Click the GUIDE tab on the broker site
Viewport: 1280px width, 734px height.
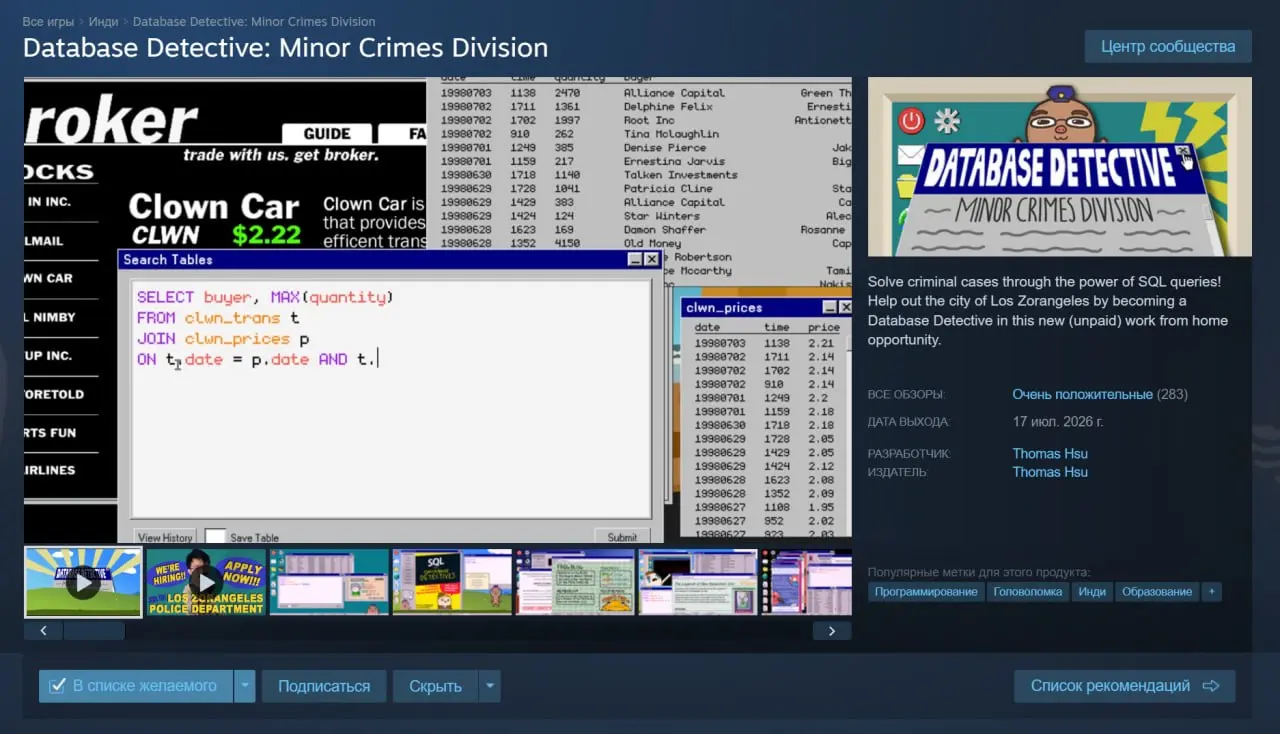pos(326,134)
